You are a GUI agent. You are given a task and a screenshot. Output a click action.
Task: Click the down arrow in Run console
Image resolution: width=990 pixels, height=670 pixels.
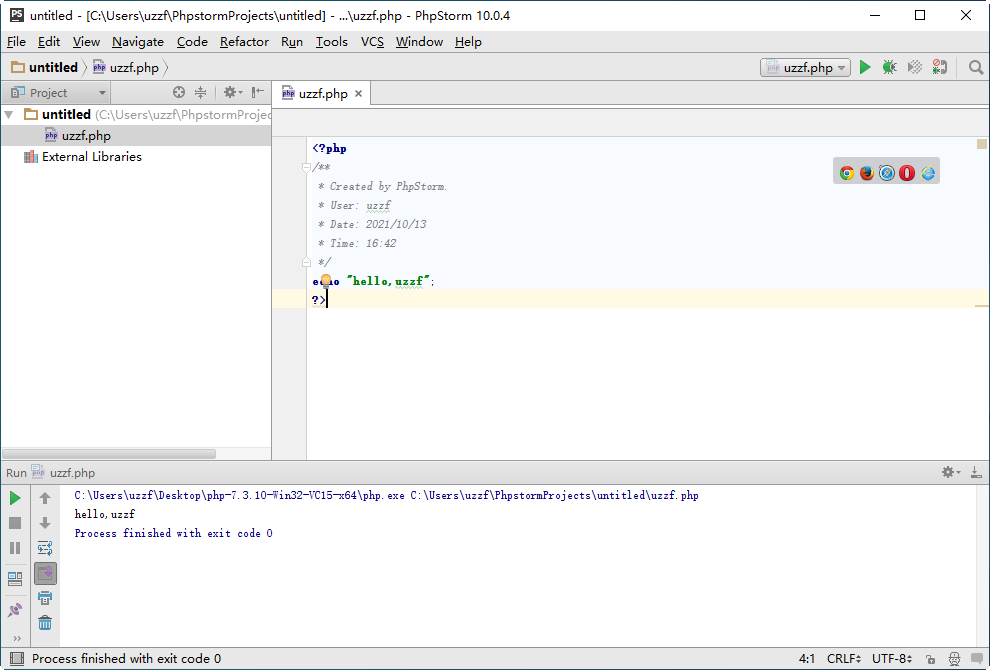45,523
